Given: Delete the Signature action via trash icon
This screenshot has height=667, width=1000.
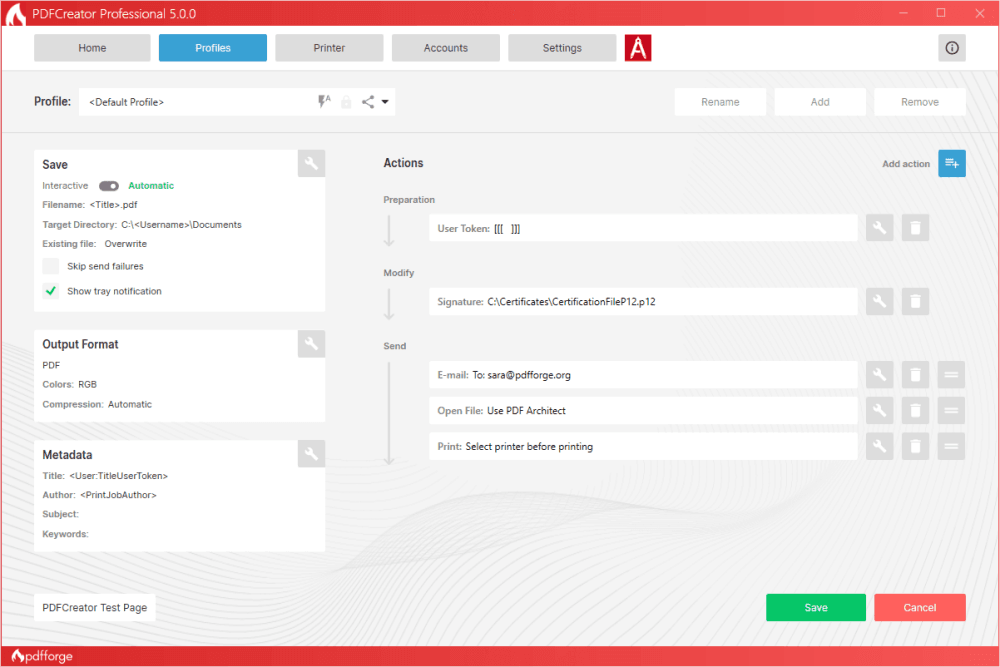Looking at the screenshot, I should [915, 301].
